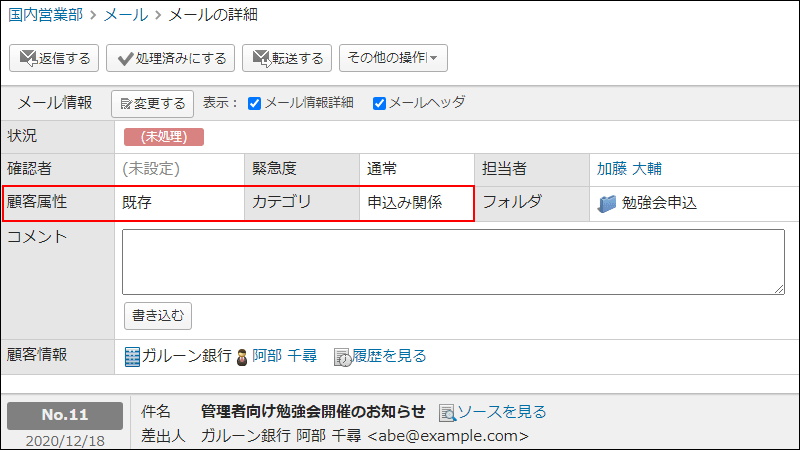Click the 勉強会申込 folder icon
The image size is (800, 450).
pyautogui.click(x=607, y=204)
